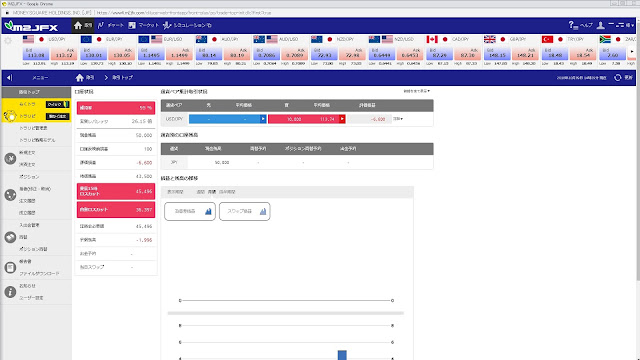The image size is (640, 360).
Task: Open 新規注文 in sidebar
Action: click(x=27, y=152)
